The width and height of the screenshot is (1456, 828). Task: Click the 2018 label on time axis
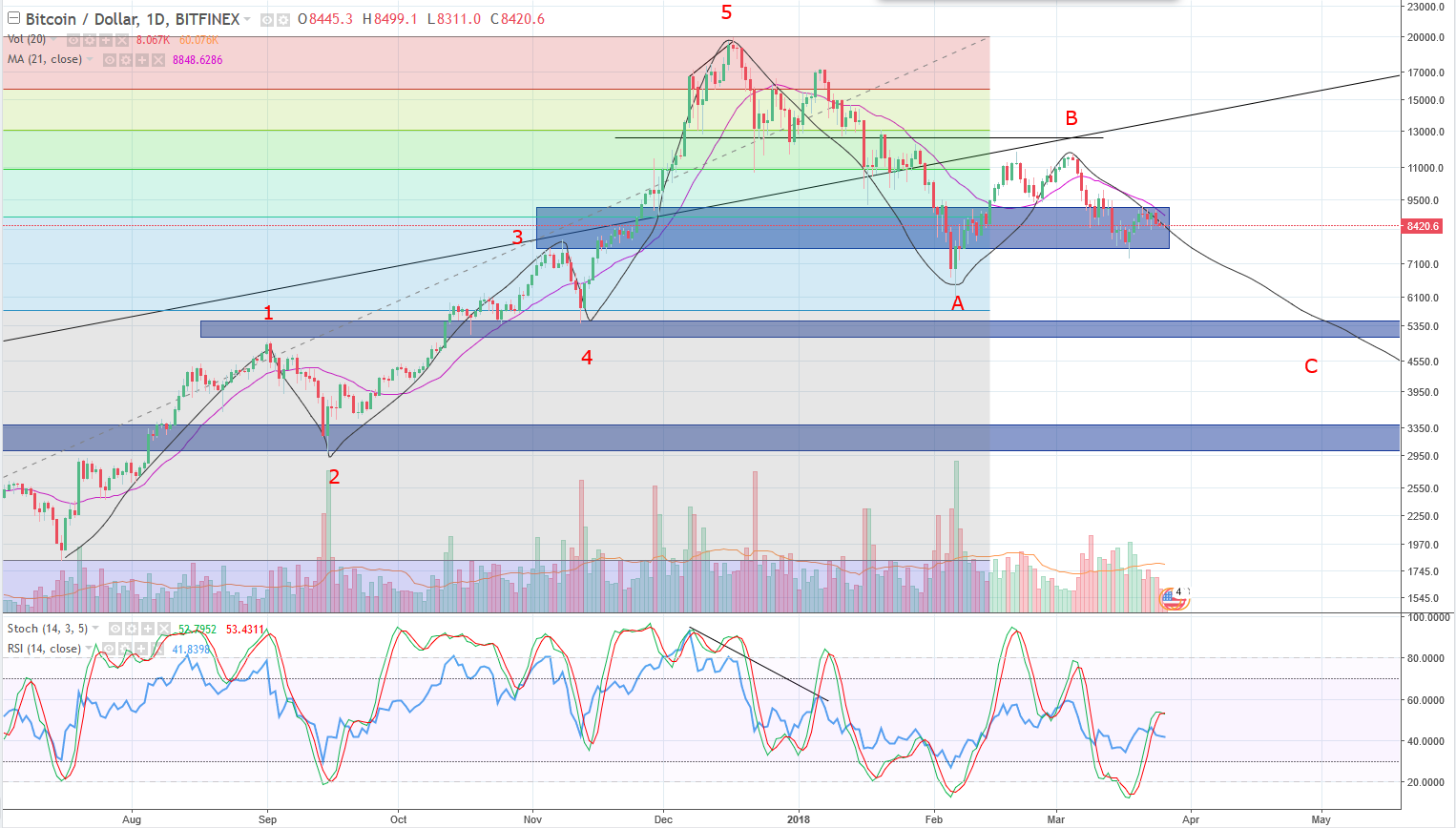(x=799, y=819)
